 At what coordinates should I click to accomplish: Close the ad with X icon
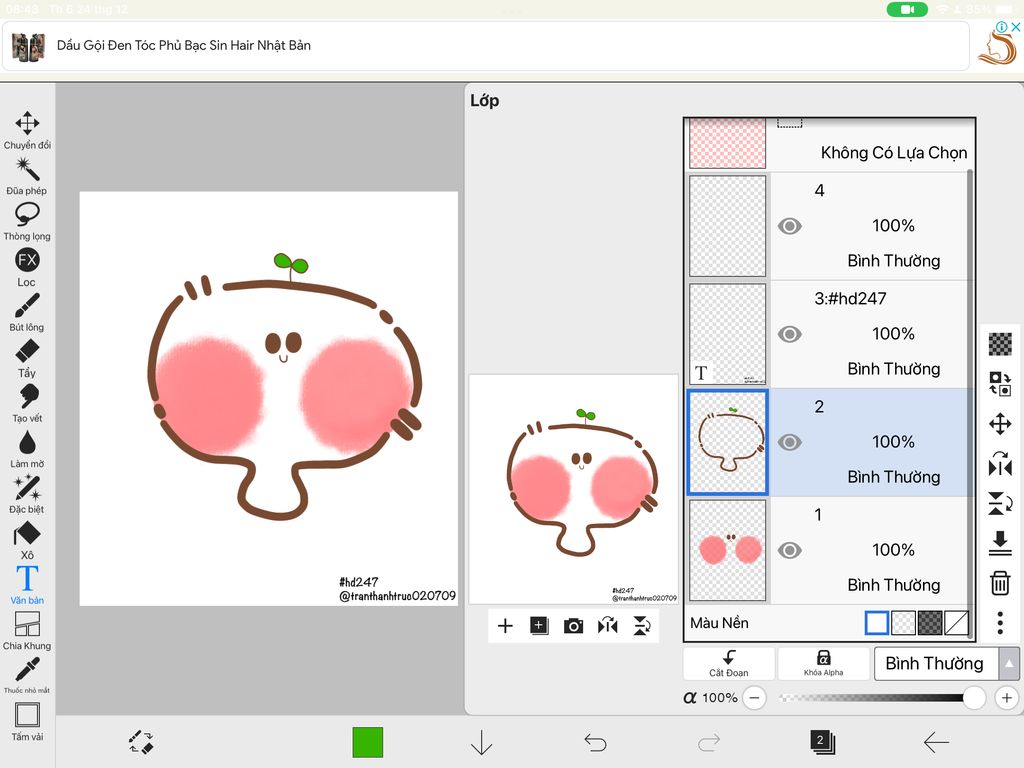coord(1016,27)
